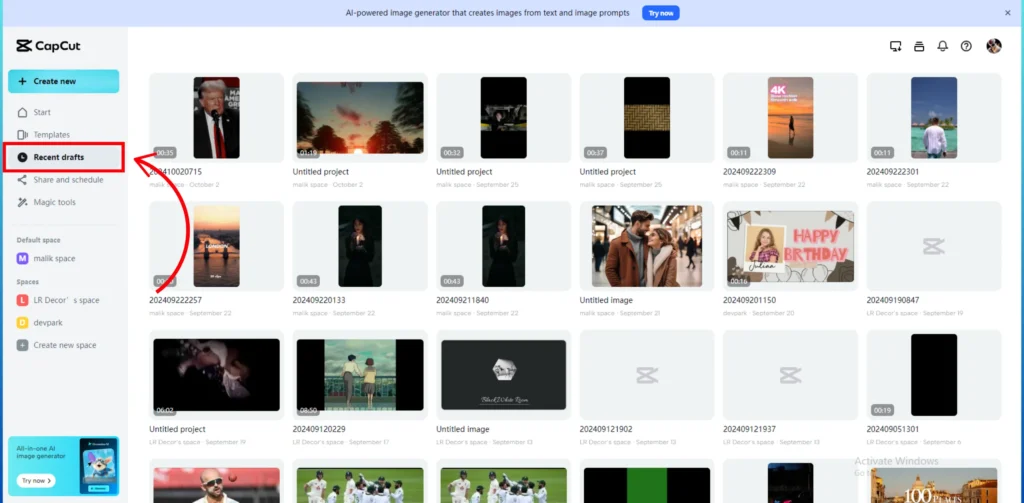This screenshot has width=1024, height=503.
Task: Open empty draft 202409190847
Action: pyautogui.click(x=934, y=246)
